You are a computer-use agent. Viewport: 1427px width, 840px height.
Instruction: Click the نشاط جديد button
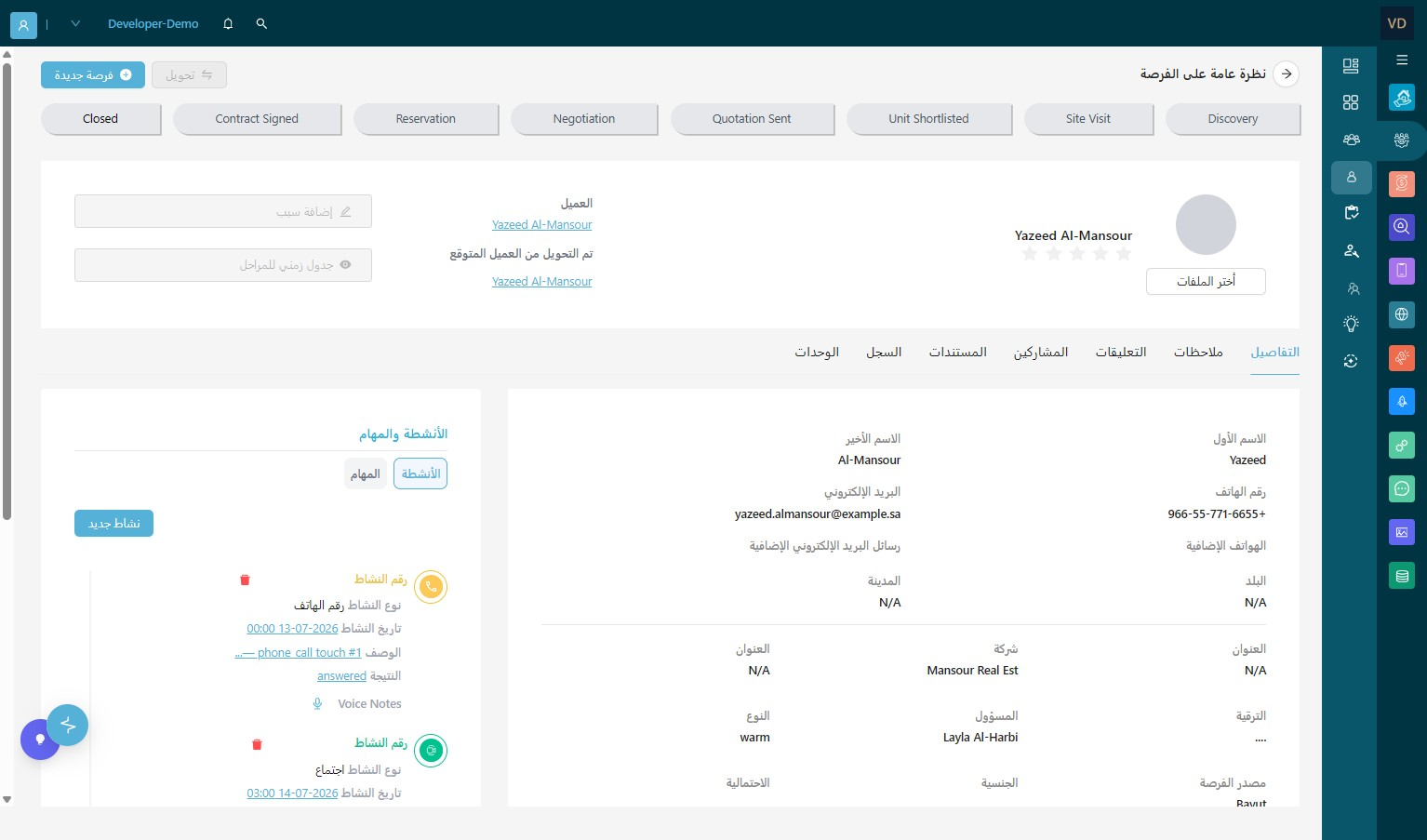pyautogui.click(x=113, y=524)
